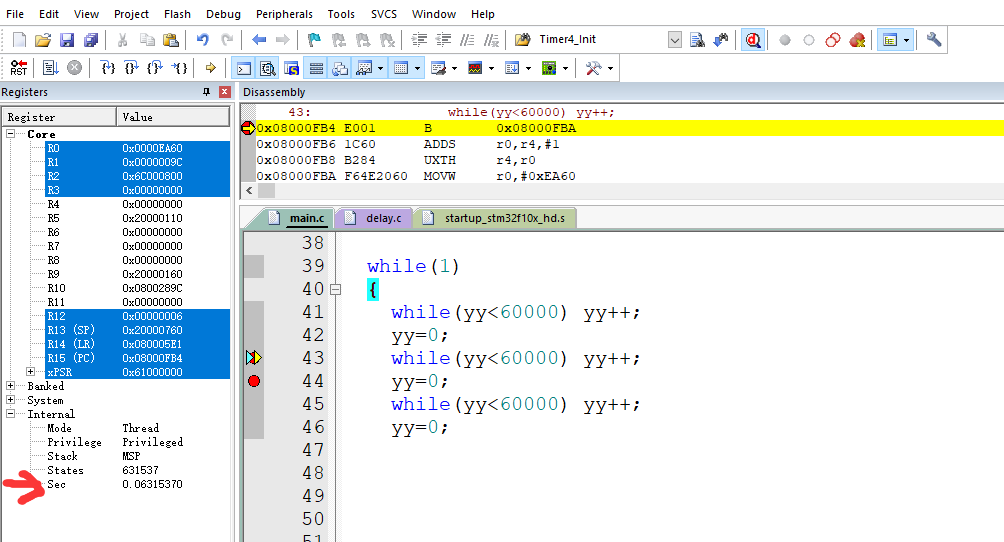Pin the Registers panel
Image resolution: width=1004 pixels, height=542 pixels.
tap(206, 92)
